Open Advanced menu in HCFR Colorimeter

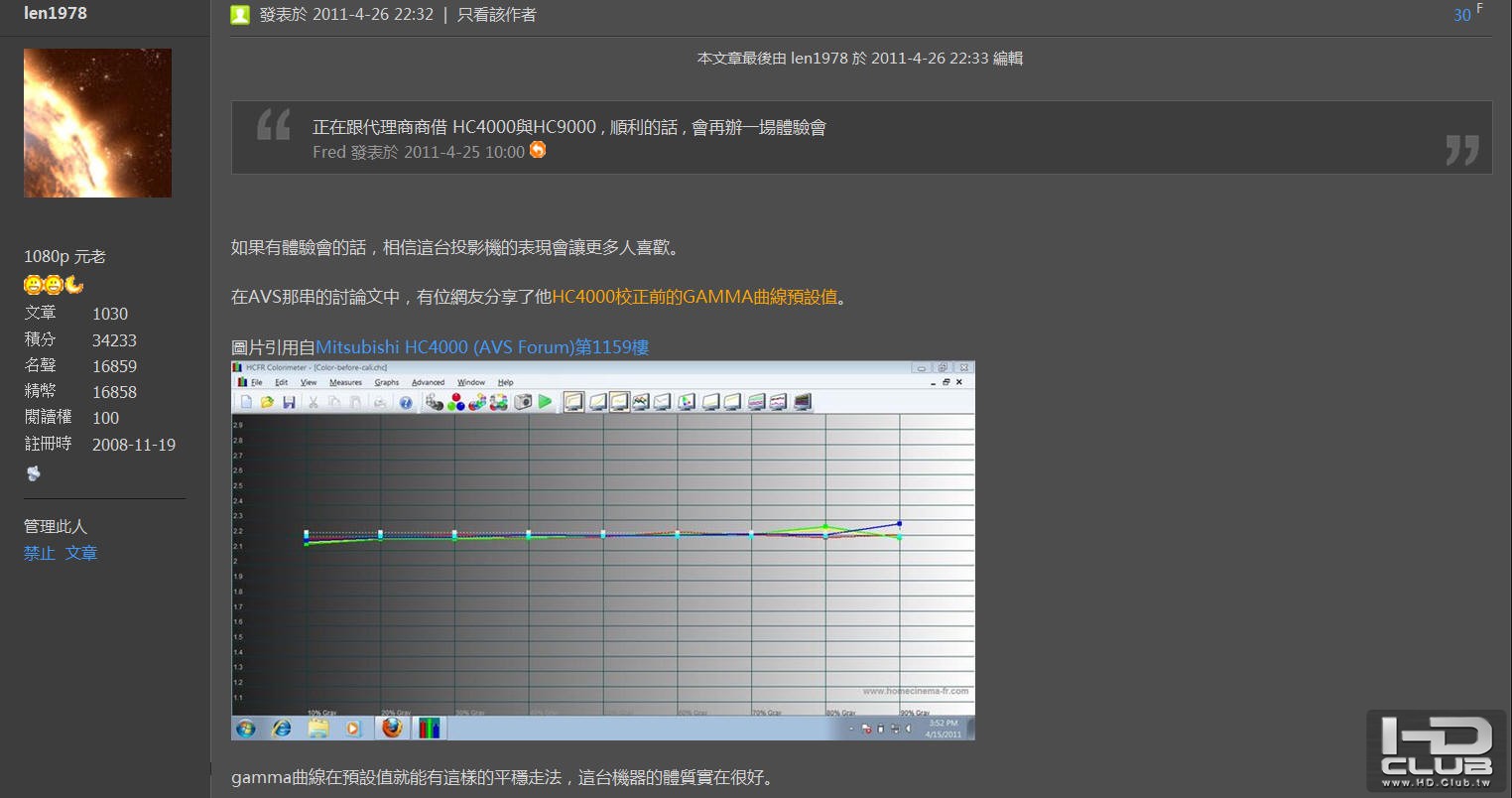pyautogui.click(x=428, y=382)
